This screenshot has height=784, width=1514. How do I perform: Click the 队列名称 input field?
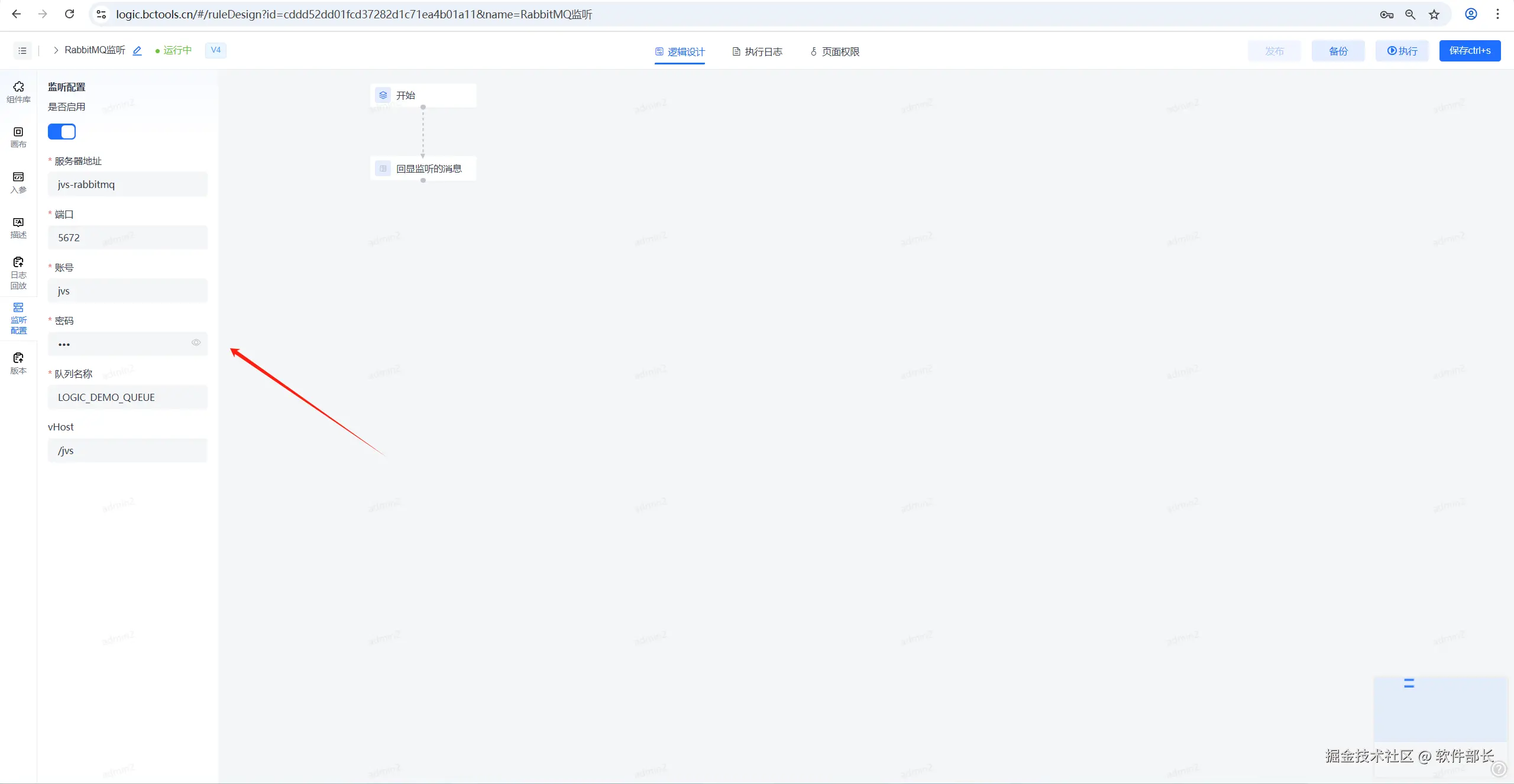[127, 397]
